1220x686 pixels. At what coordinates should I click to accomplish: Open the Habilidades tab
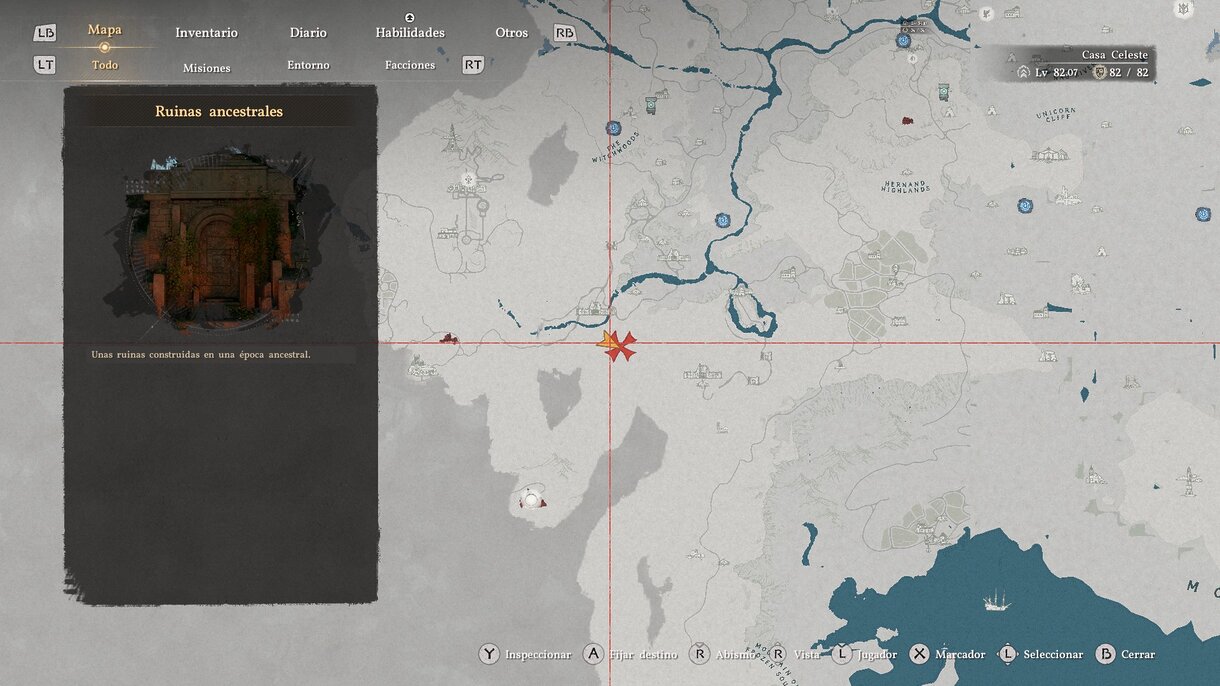(410, 33)
